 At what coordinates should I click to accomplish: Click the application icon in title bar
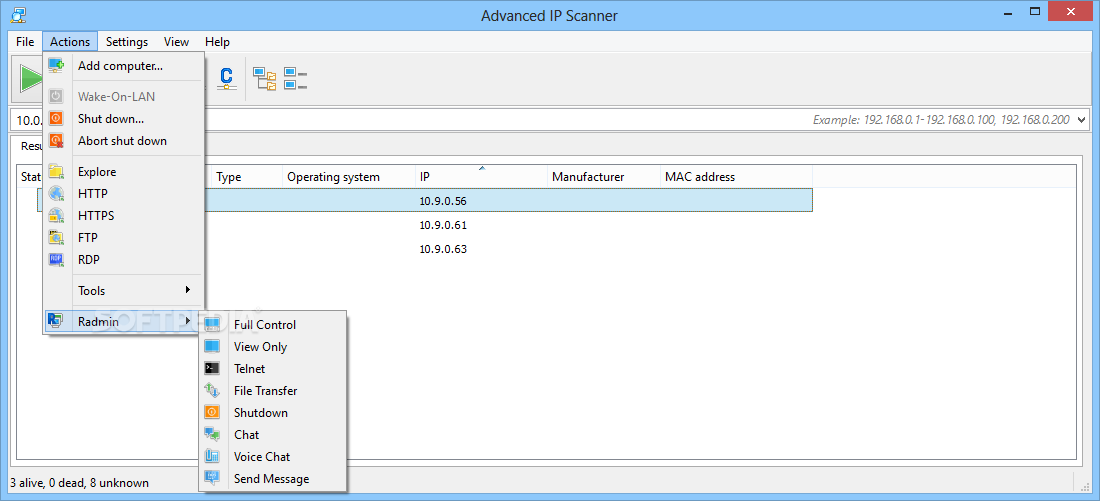click(20, 15)
